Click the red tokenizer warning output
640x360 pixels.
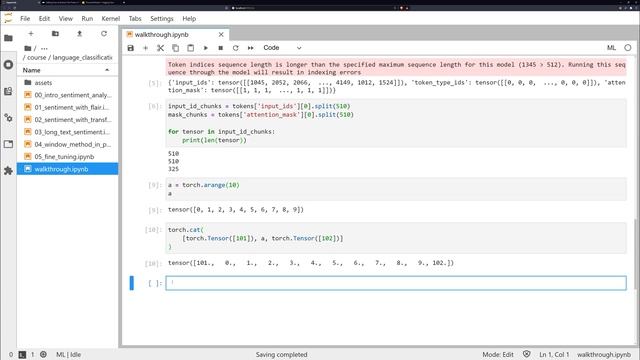click(396, 68)
